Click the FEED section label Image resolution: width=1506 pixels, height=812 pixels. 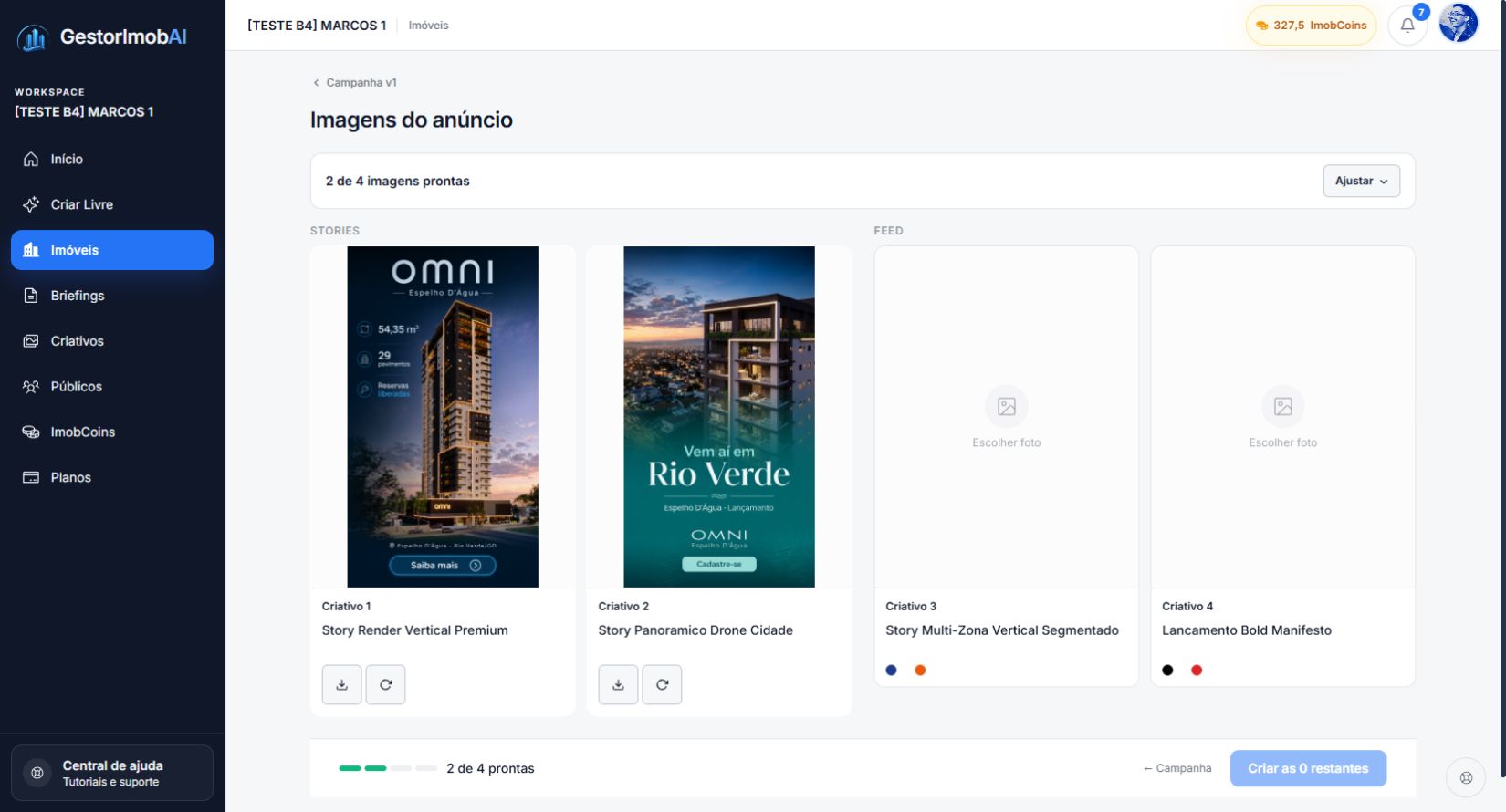[x=889, y=231]
